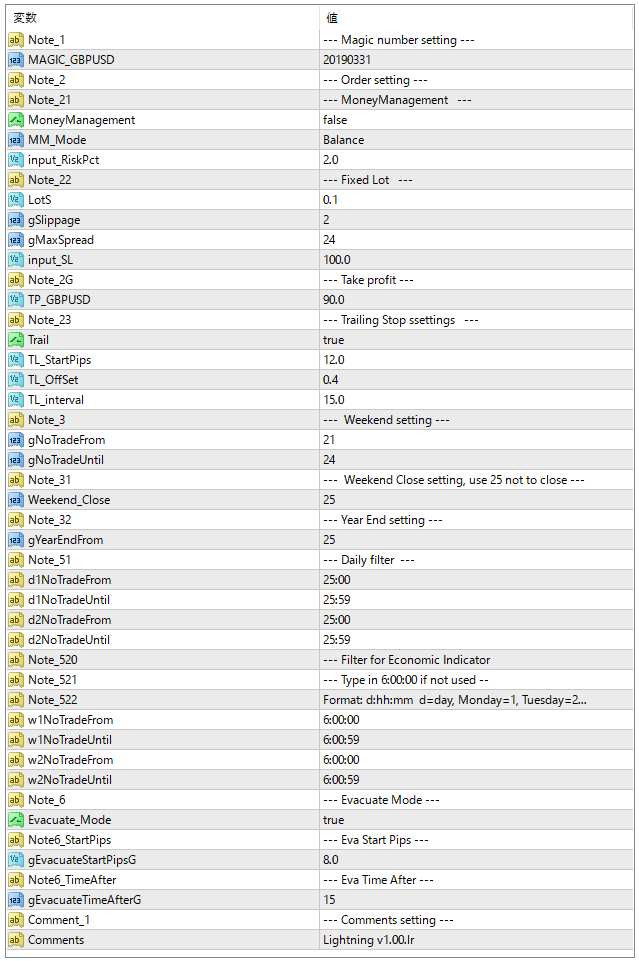Select the Note_6 Evacuate Mode note text
The width and height of the screenshot is (639, 961).
(381, 800)
